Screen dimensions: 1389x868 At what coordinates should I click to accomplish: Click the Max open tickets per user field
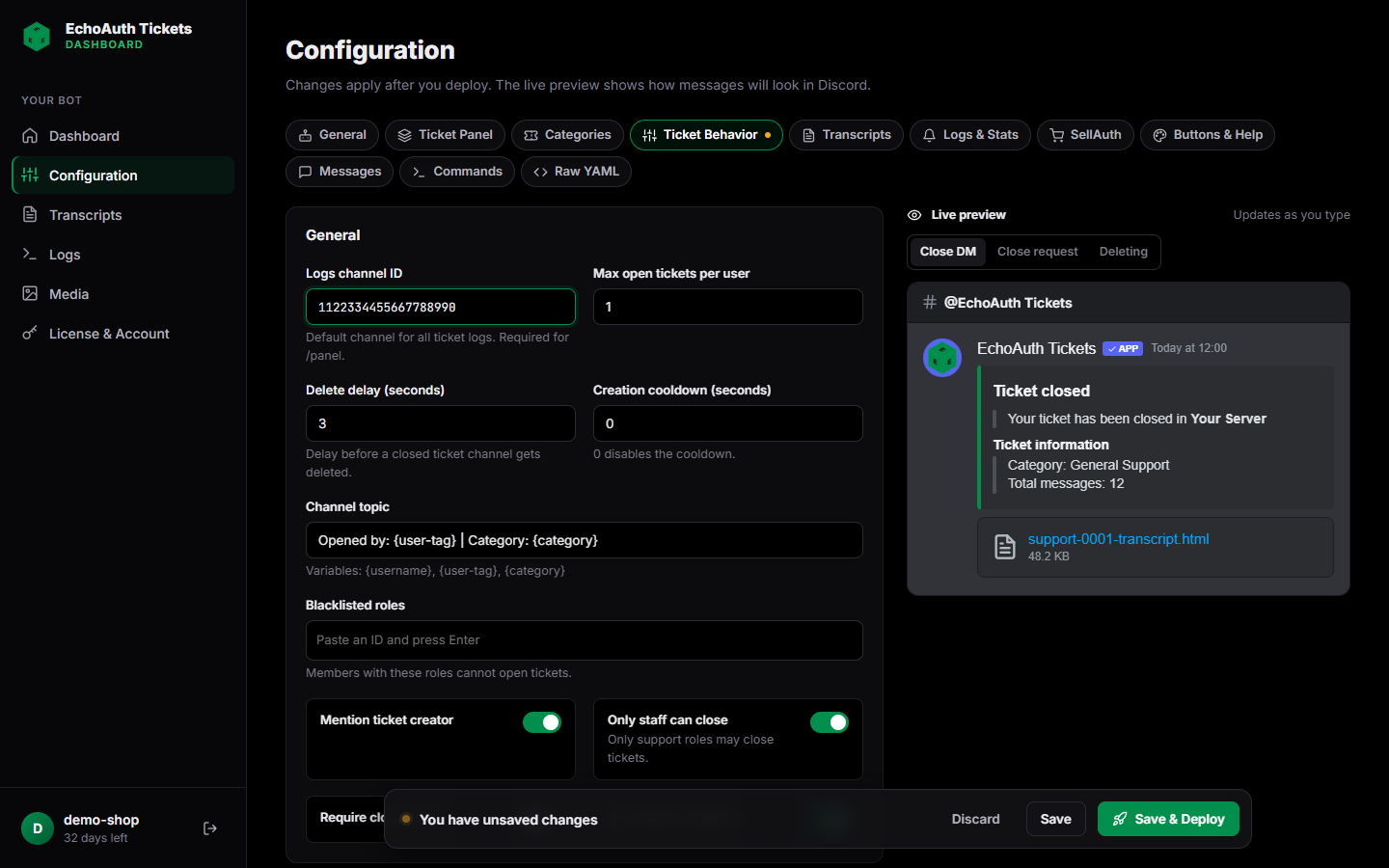click(728, 307)
